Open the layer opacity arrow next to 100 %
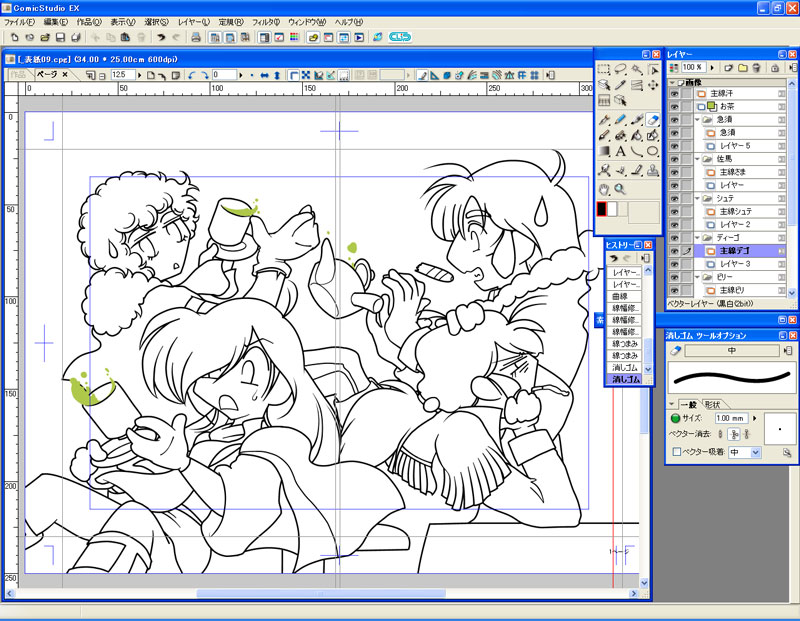This screenshot has width=800, height=621. 712,67
